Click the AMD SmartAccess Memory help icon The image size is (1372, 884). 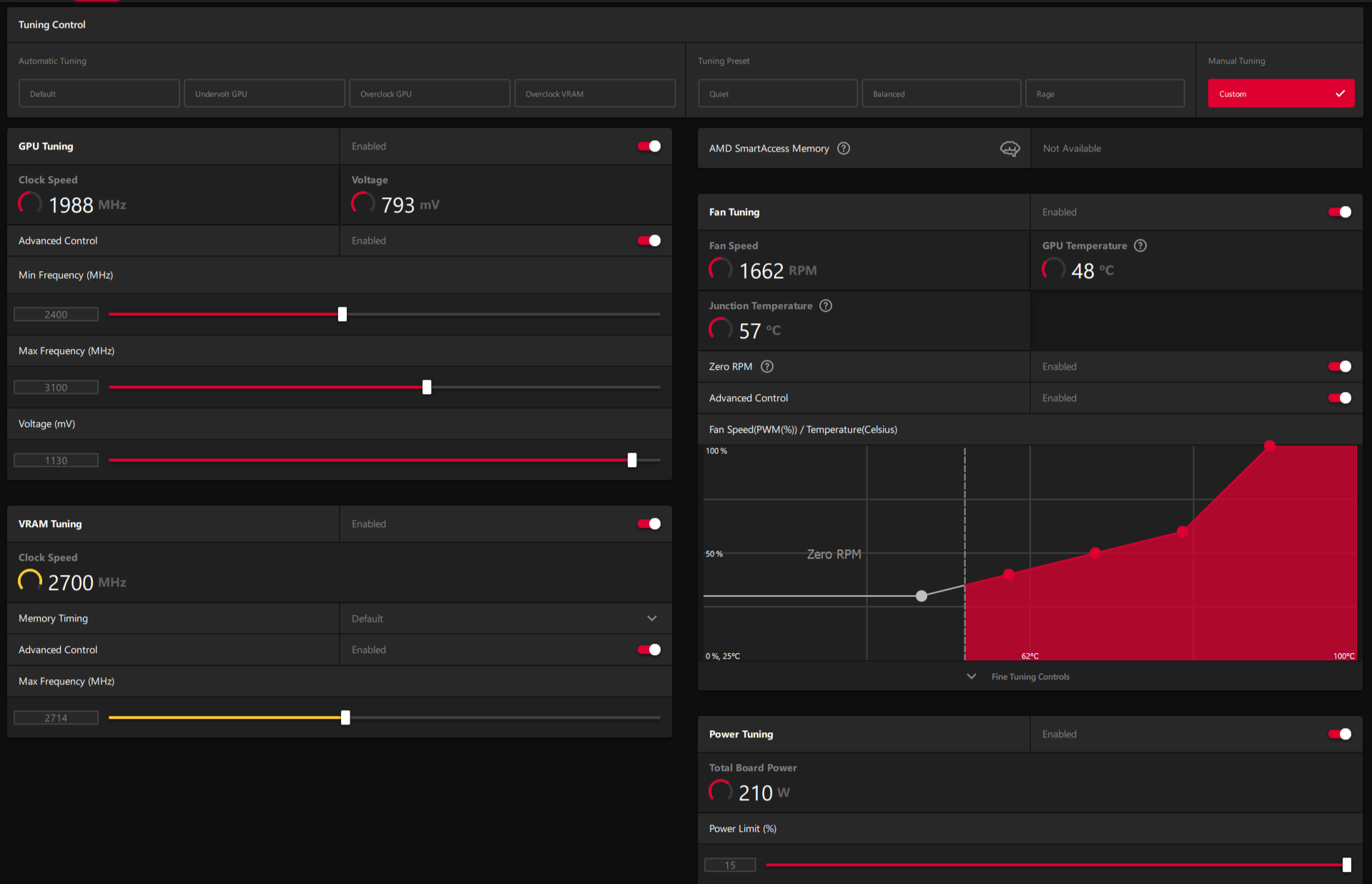tap(844, 148)
